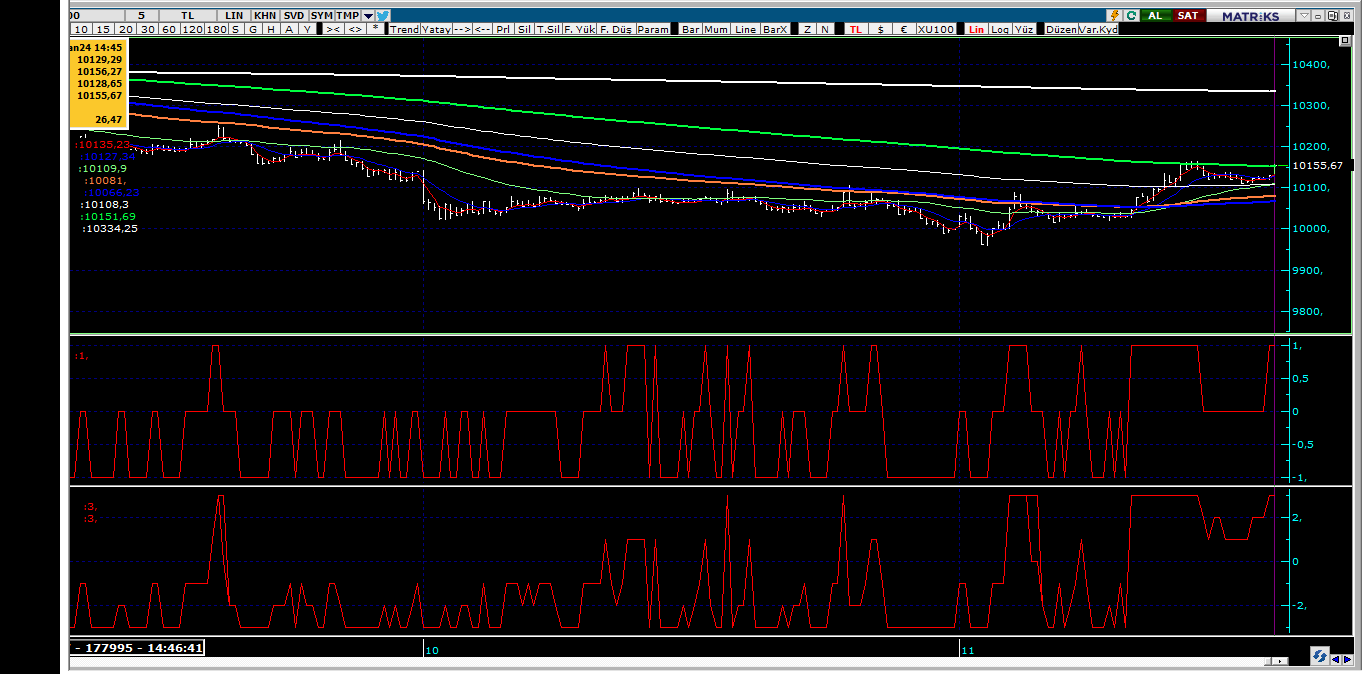This screenshot has height=674, width=1362.
Task: Click the lightning bolt quick-order icon
Action: 1114,15
